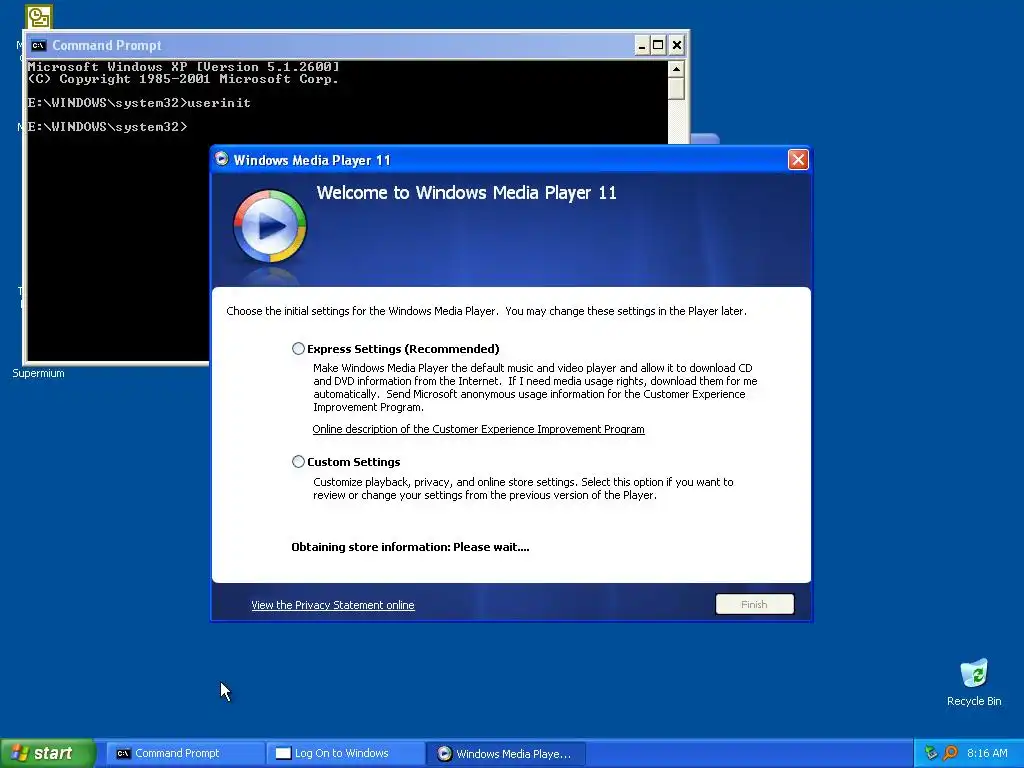Screen dimensions: 1024x768
Task: Click the Microsoft Windows XP version line
Action: pos(184,67)
